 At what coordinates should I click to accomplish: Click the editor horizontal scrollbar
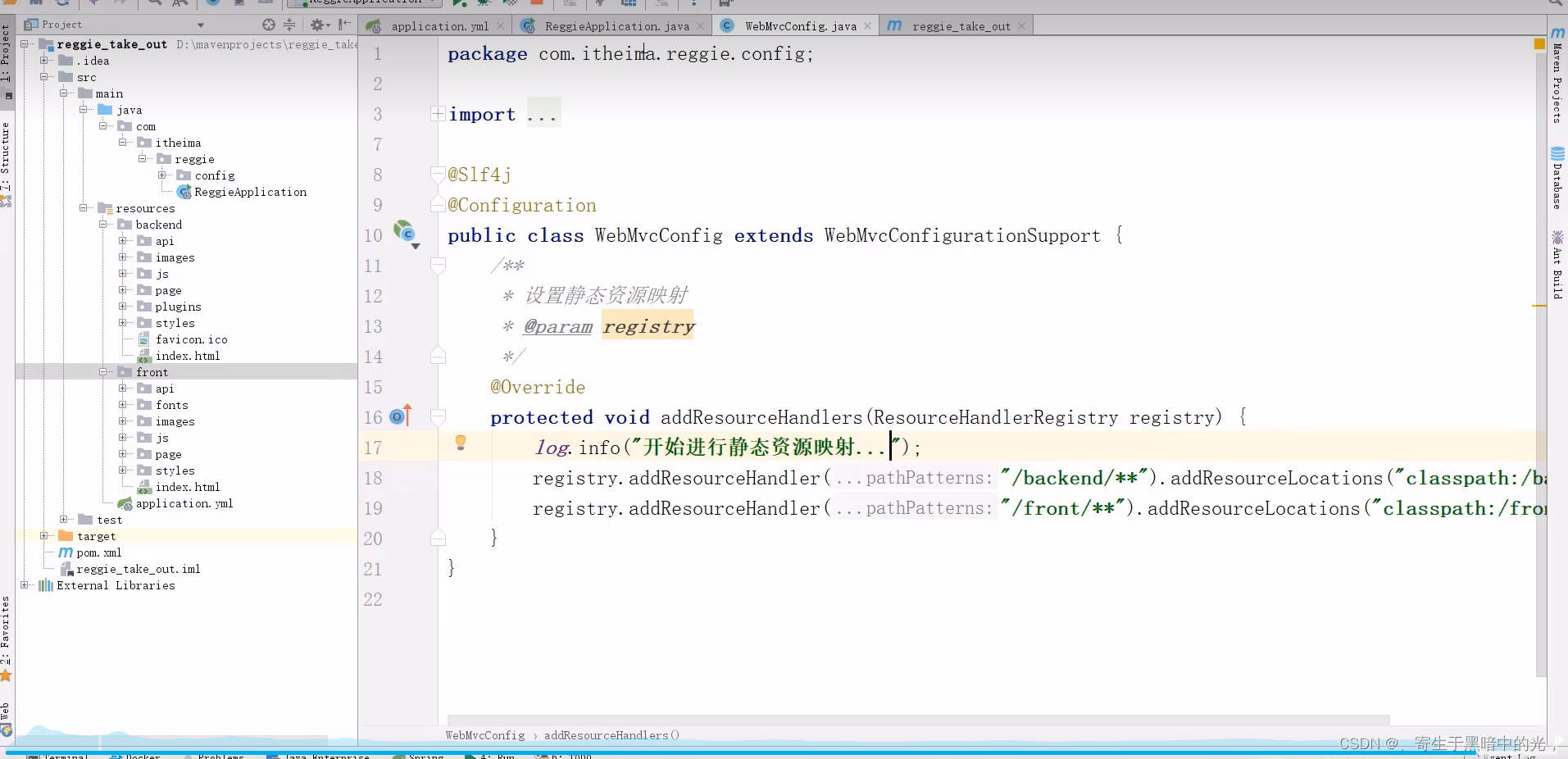tap(918, 720)
